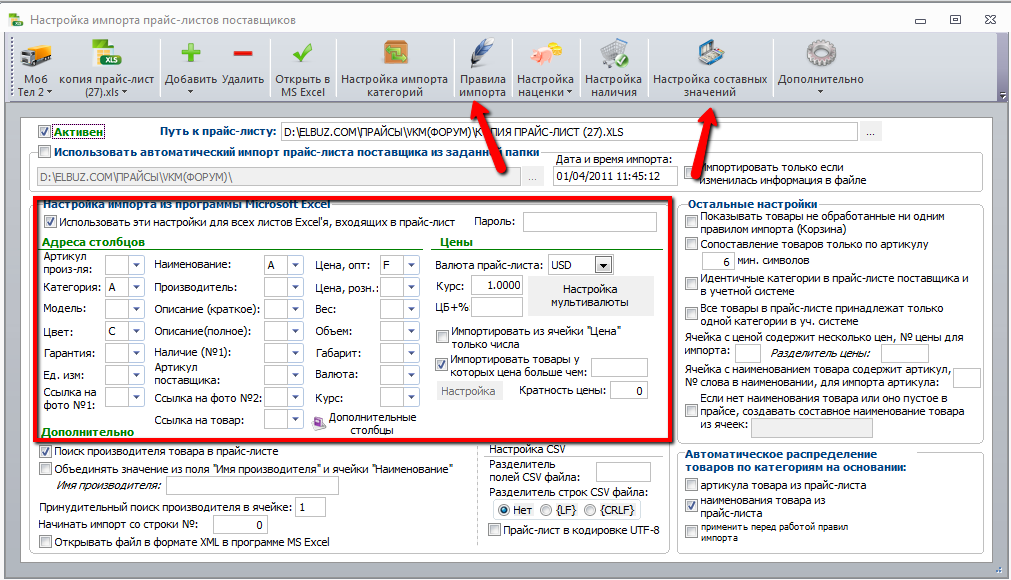The width and height of the screenshot is (1011, 580).
Task: Check 'артикула товара из прайс-листа' checkbox
Action: coord(691,485)
